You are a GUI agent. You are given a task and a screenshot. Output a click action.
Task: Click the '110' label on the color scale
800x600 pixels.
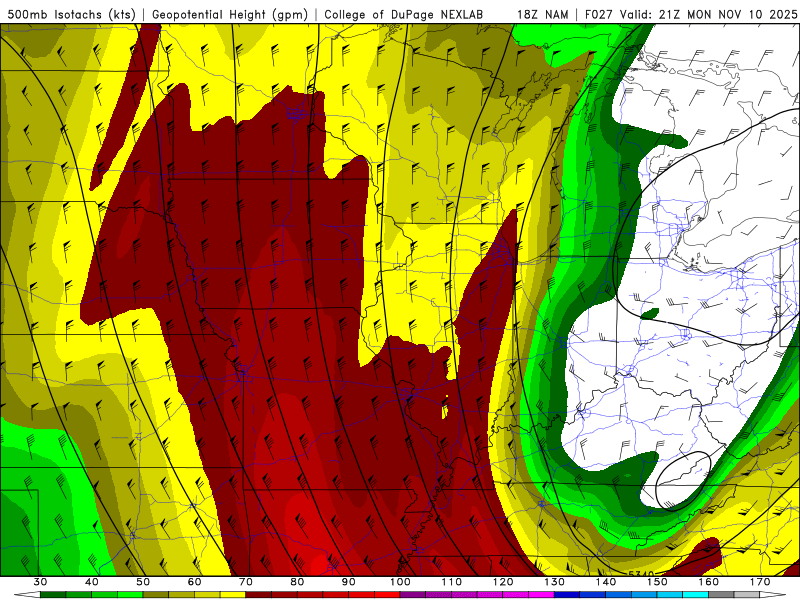452,582
